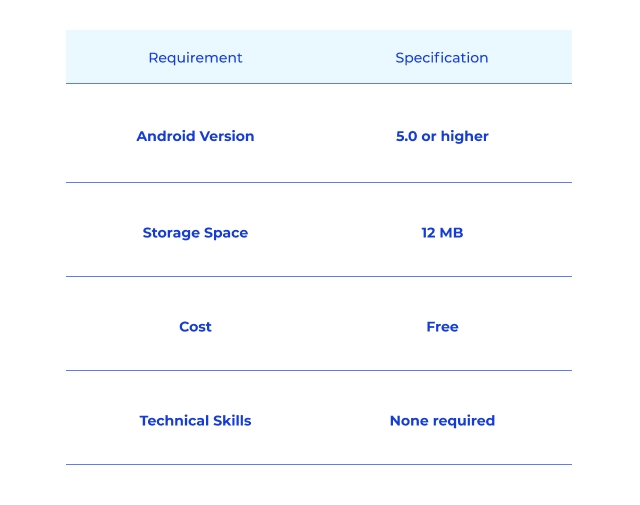Screen dimensions: 640x505
Task: Select the "None required" value
Action: click(x=442, y=421)
